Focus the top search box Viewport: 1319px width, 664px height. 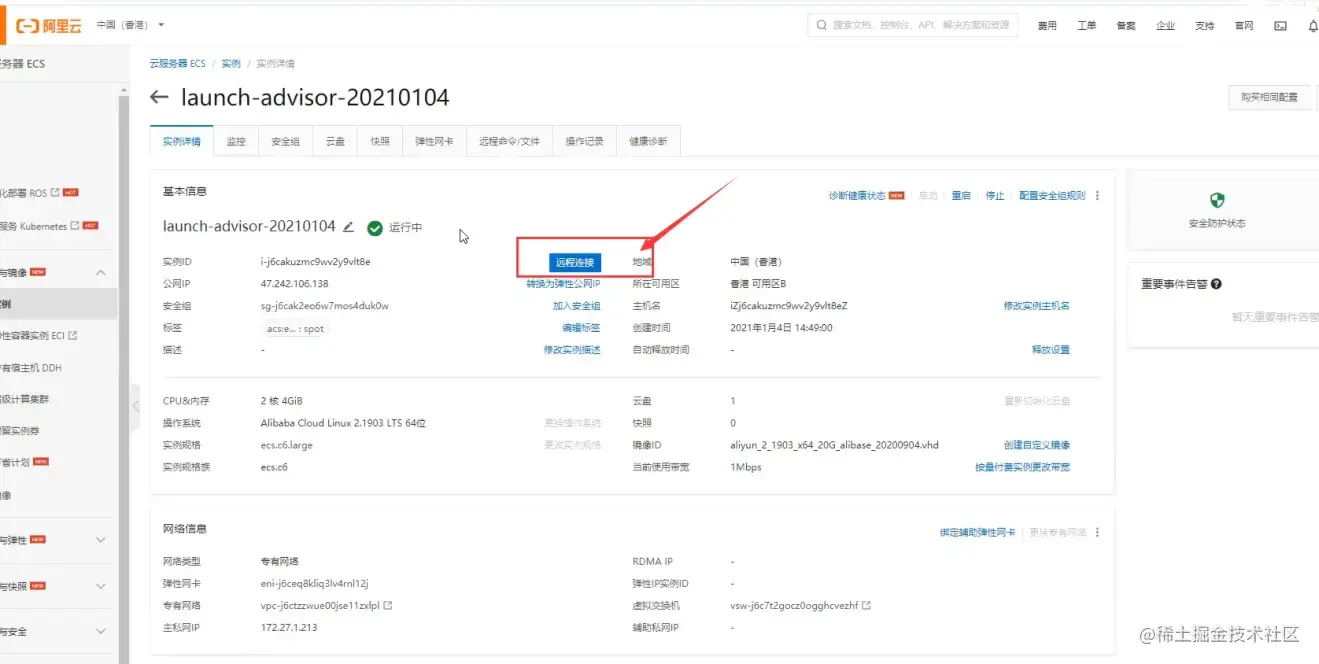point(913,25)
